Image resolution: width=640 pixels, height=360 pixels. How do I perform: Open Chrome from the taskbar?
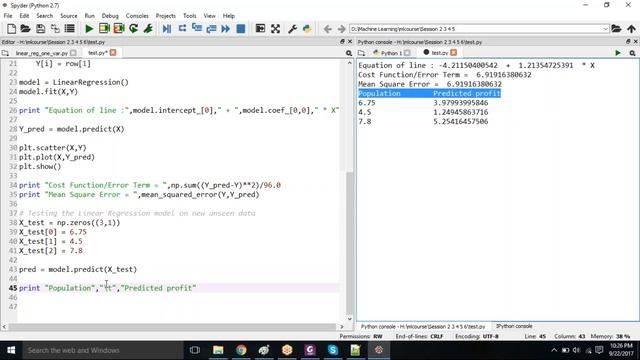[x=241, y=350]
